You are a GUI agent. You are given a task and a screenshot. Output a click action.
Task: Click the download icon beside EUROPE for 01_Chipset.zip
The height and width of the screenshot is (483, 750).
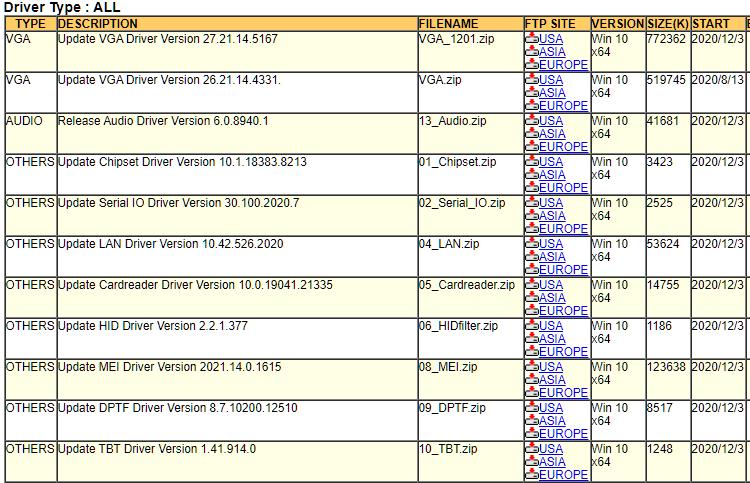[532, 188]
